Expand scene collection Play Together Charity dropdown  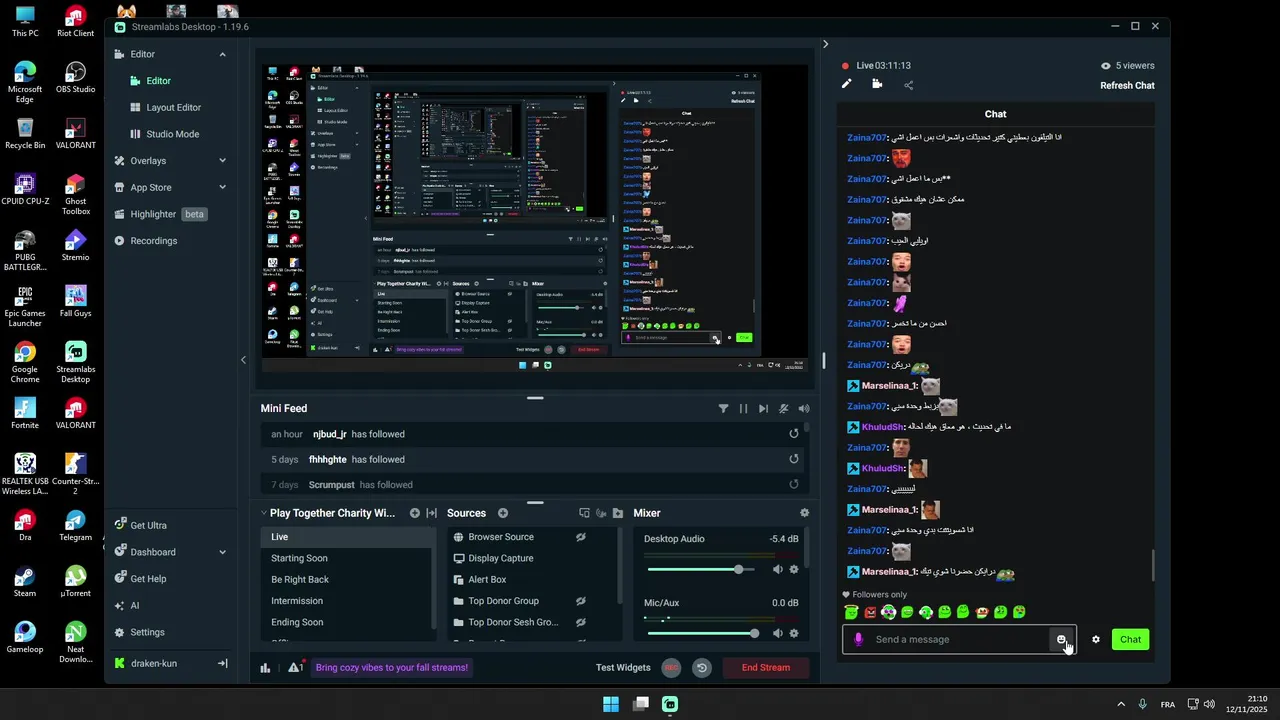264,513
